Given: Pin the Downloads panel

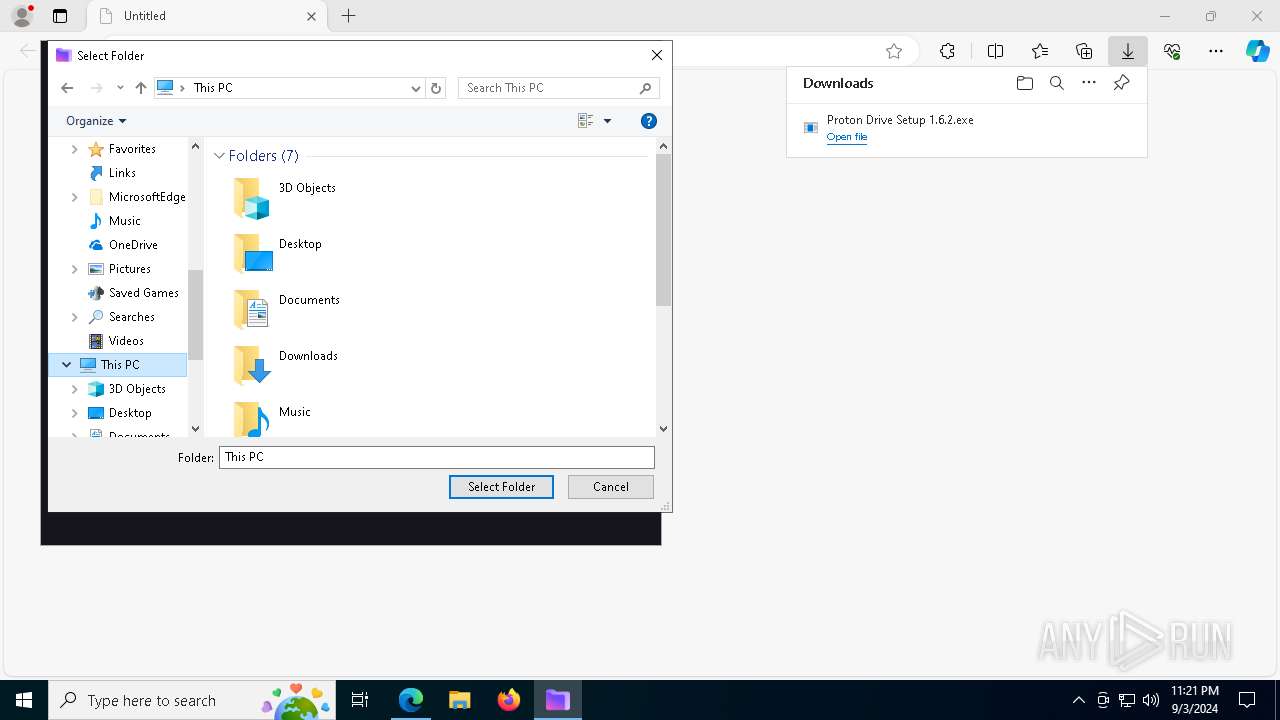Looking at the screenshot, I should (1122, 83).
